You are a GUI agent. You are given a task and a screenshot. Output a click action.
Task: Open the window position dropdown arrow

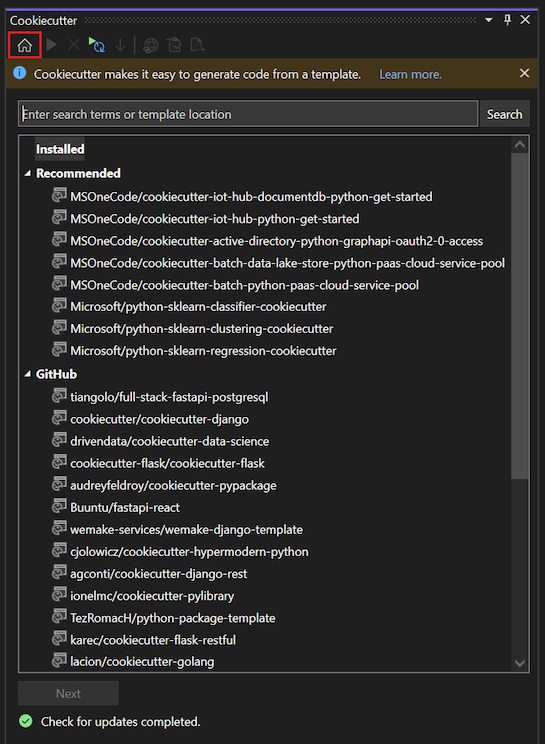tap(489, 20)
